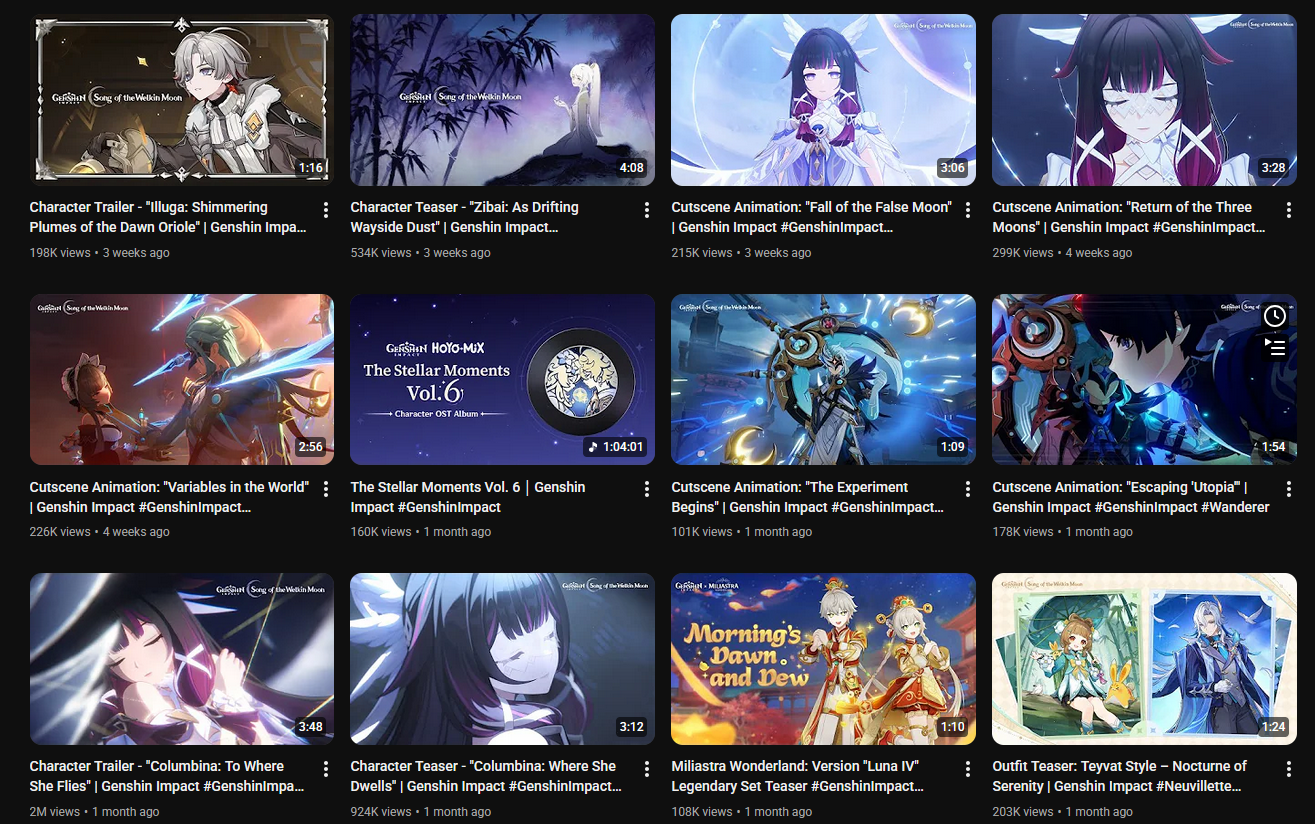Open the more-actions menu for the Zibai teaser
The image size is (1315, 824).
point(647,210)
